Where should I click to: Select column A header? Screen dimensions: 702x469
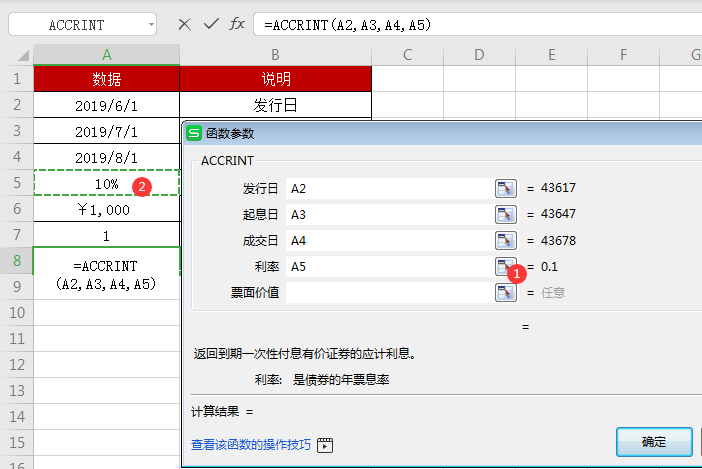(x=106, y=54)
